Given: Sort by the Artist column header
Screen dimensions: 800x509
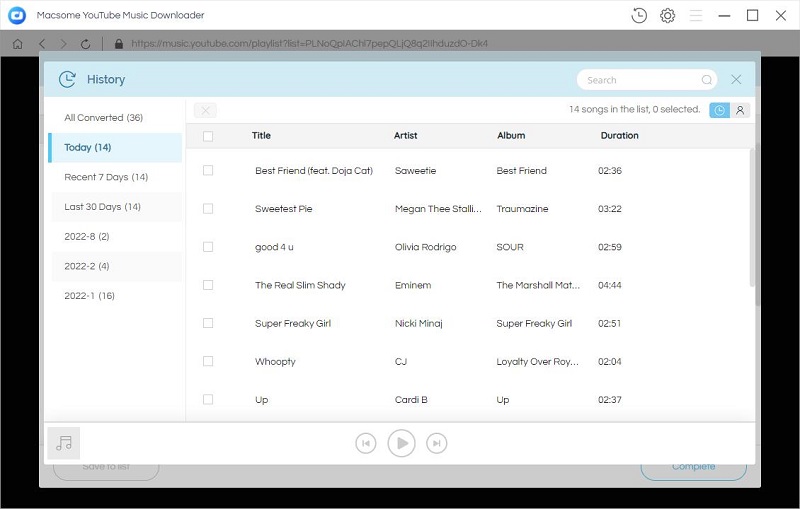Looking at the screenshot, I should pyautogui.click(x=406, y=136).
